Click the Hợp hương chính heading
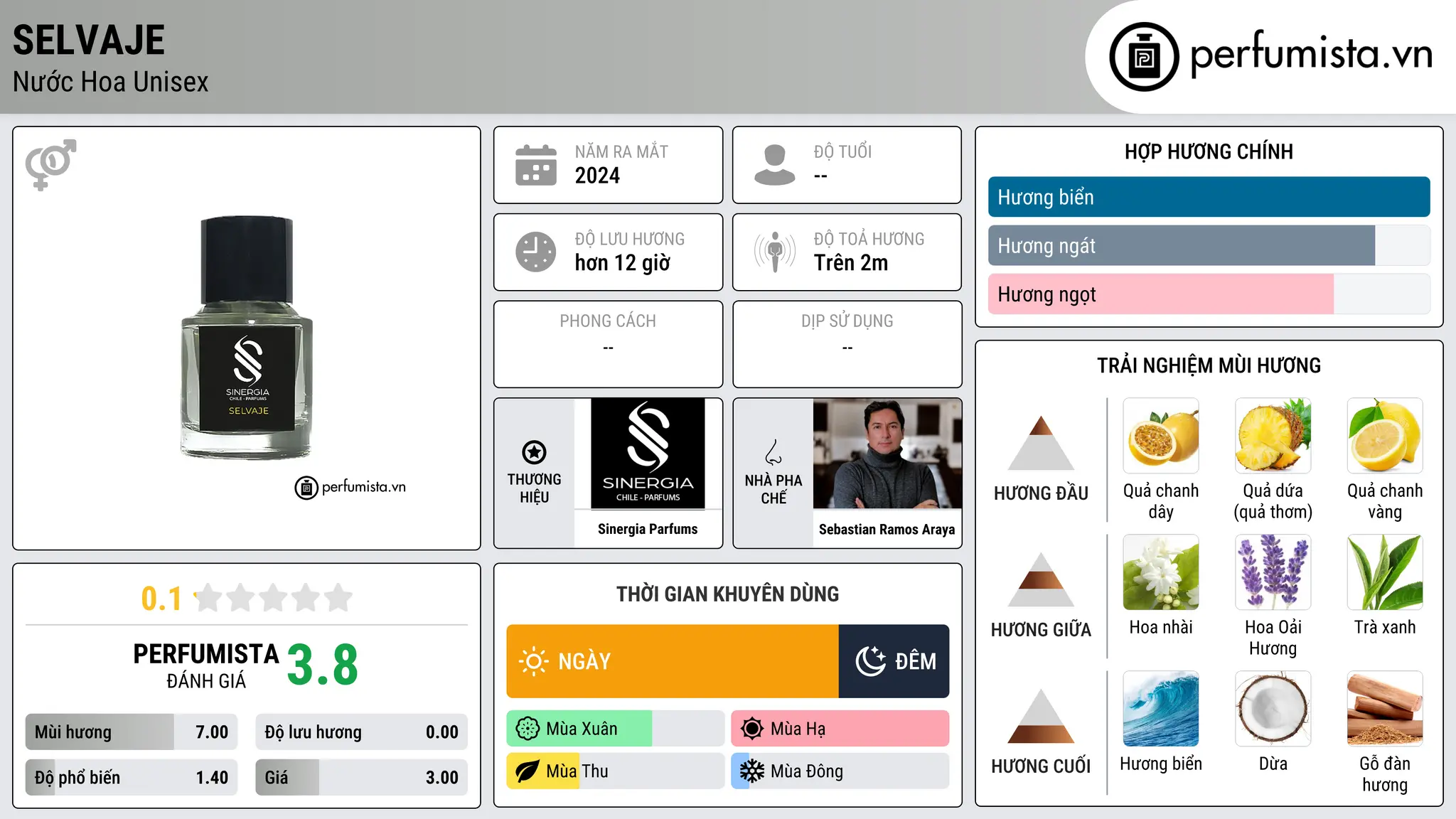This screenshot has height=819, width=1456. pos(1209,151)
